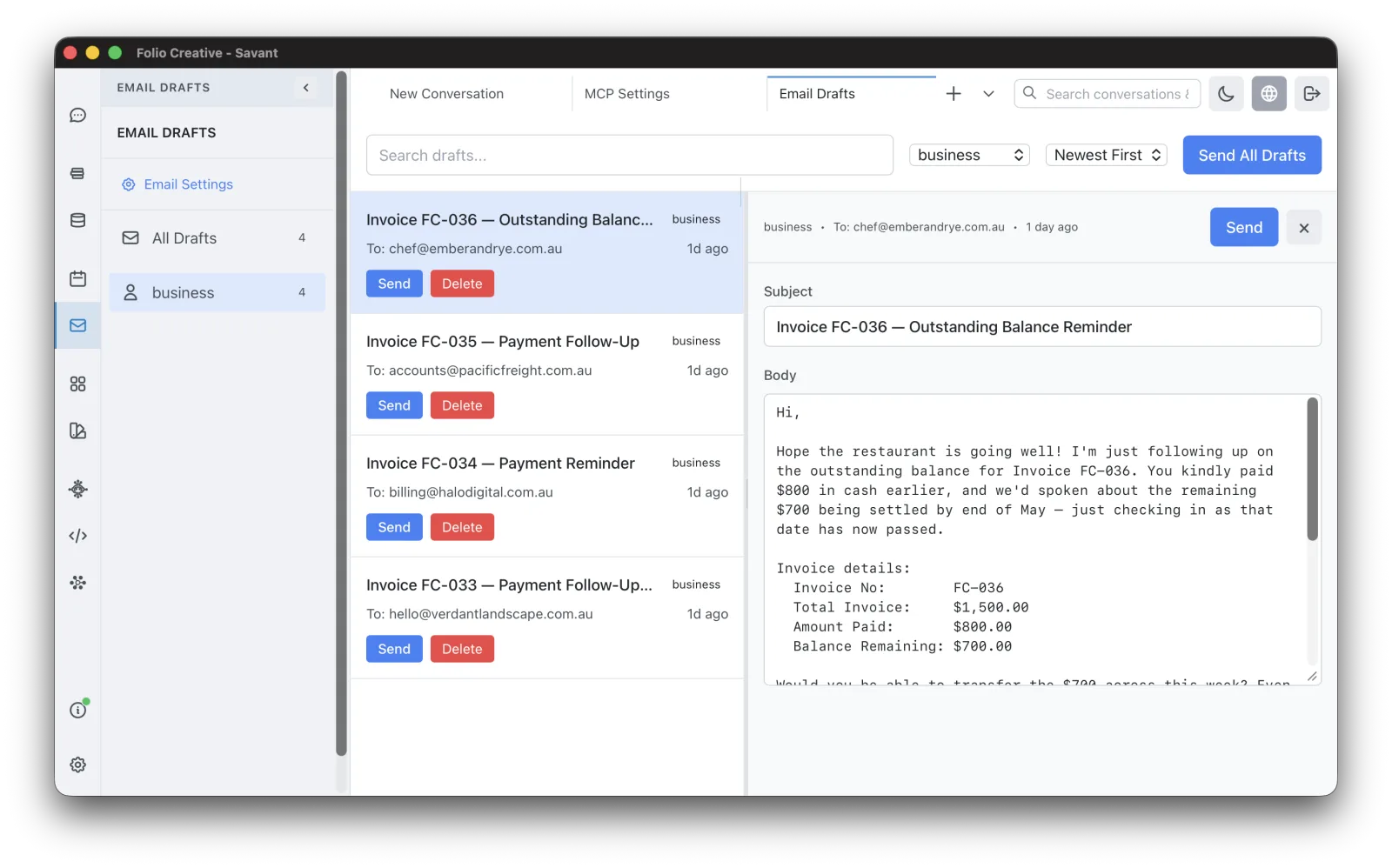Open the Invoice FC-034 Payment Reminder draft
The width and height of the screenshot is (1392, 868).
click(x=547, y=496)
